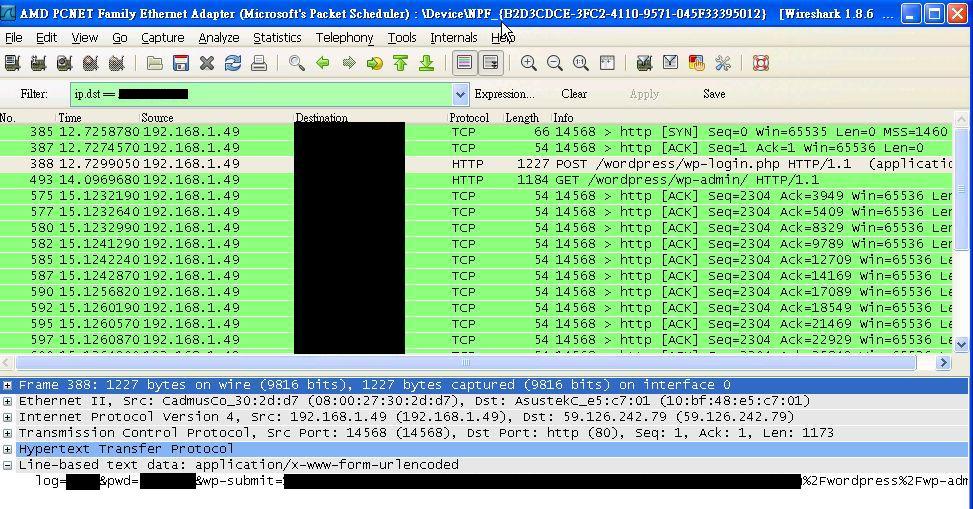Sort by the Protocol column header

469,118
